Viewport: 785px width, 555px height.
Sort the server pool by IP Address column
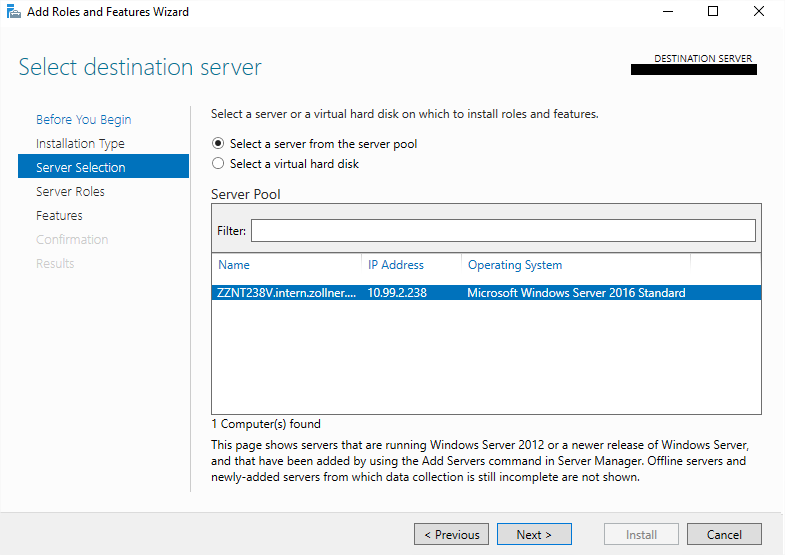(396, 265)
